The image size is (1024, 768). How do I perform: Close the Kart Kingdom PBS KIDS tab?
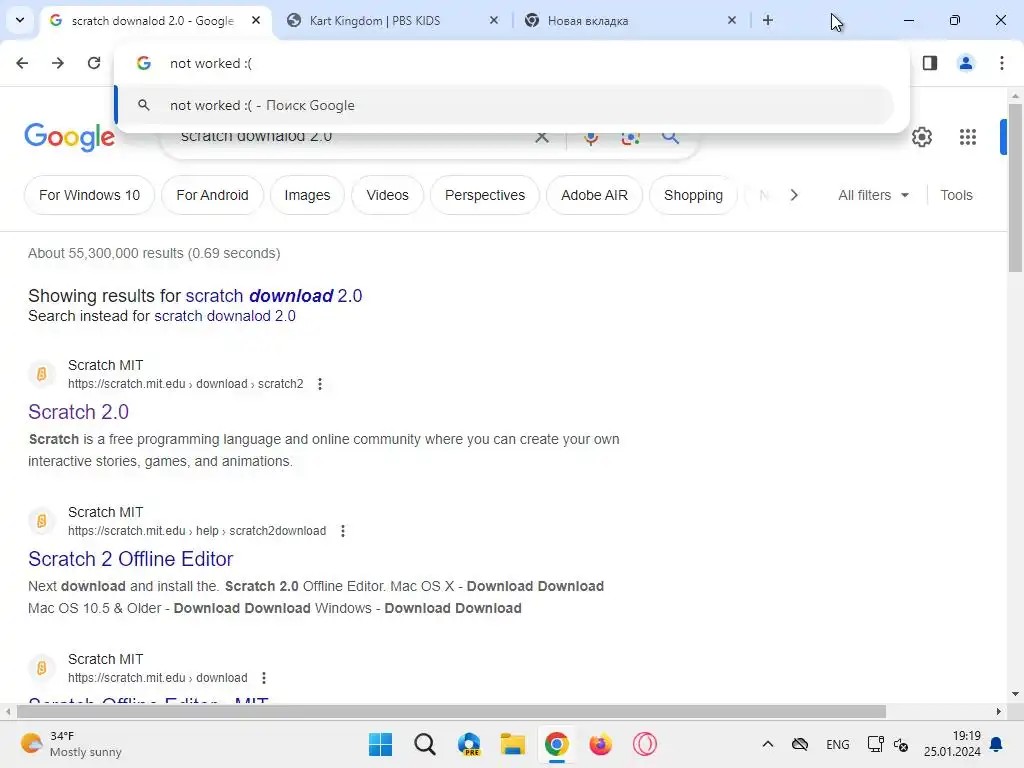(494, 20)
